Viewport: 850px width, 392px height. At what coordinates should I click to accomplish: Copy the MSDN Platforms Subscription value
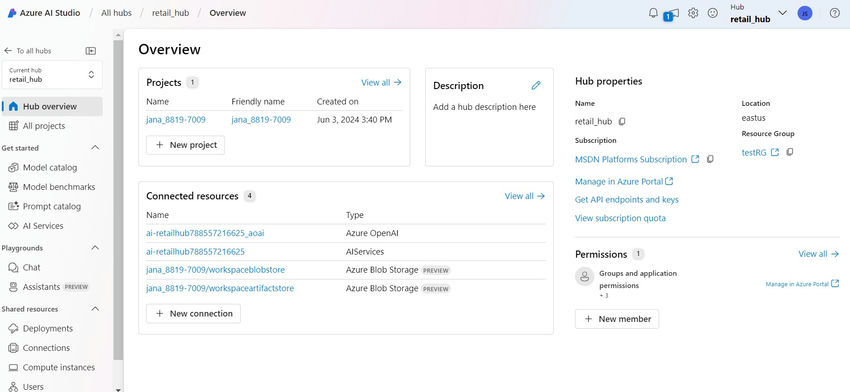pos(710,159)
